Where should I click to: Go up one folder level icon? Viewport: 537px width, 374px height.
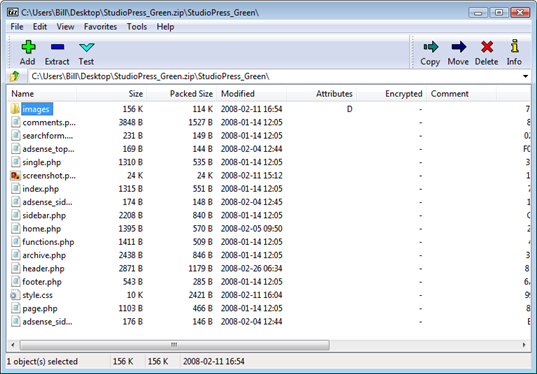coord(15,76)
